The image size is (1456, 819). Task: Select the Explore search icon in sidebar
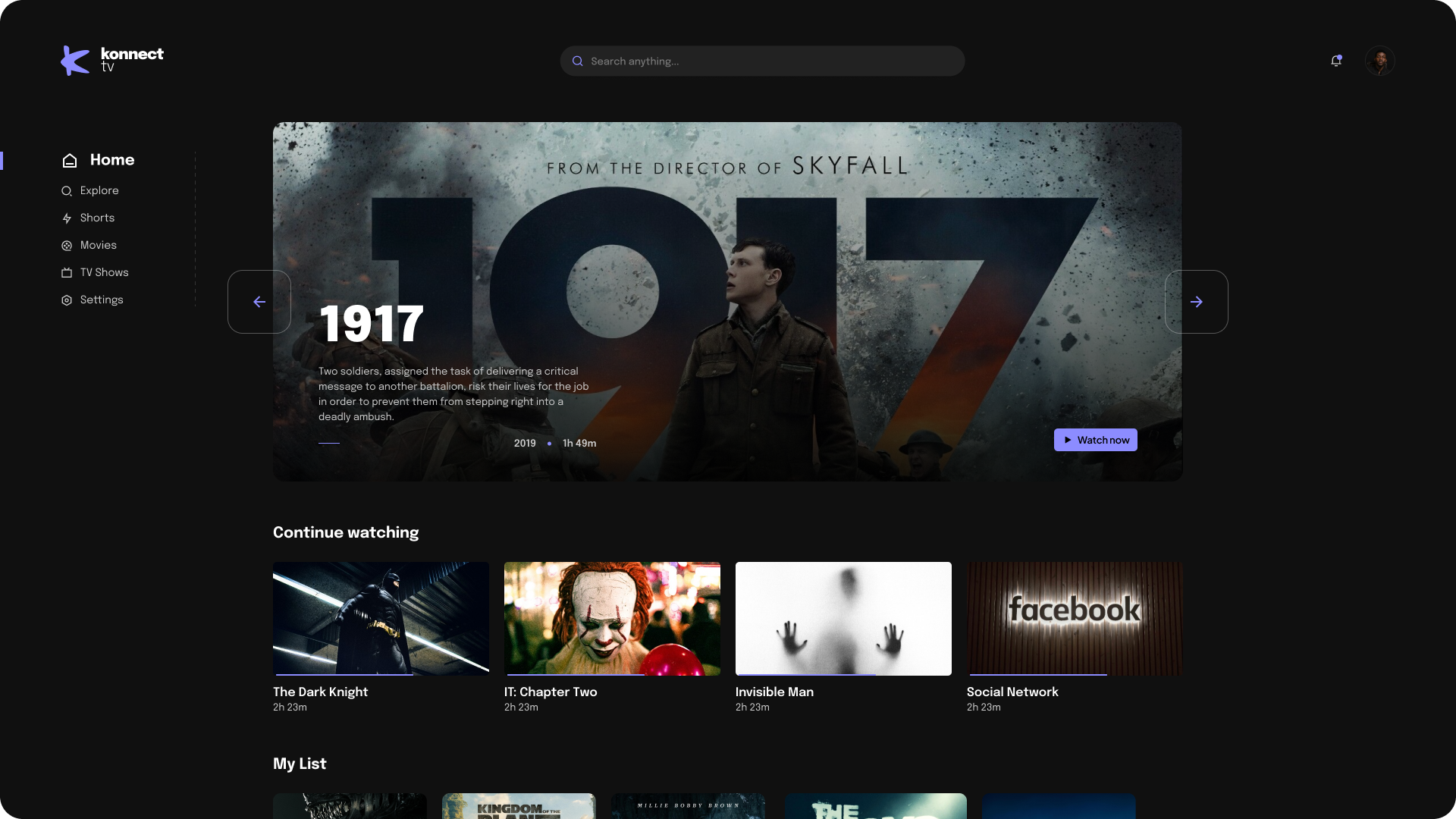pyautogui.click(x=67, y=190)
